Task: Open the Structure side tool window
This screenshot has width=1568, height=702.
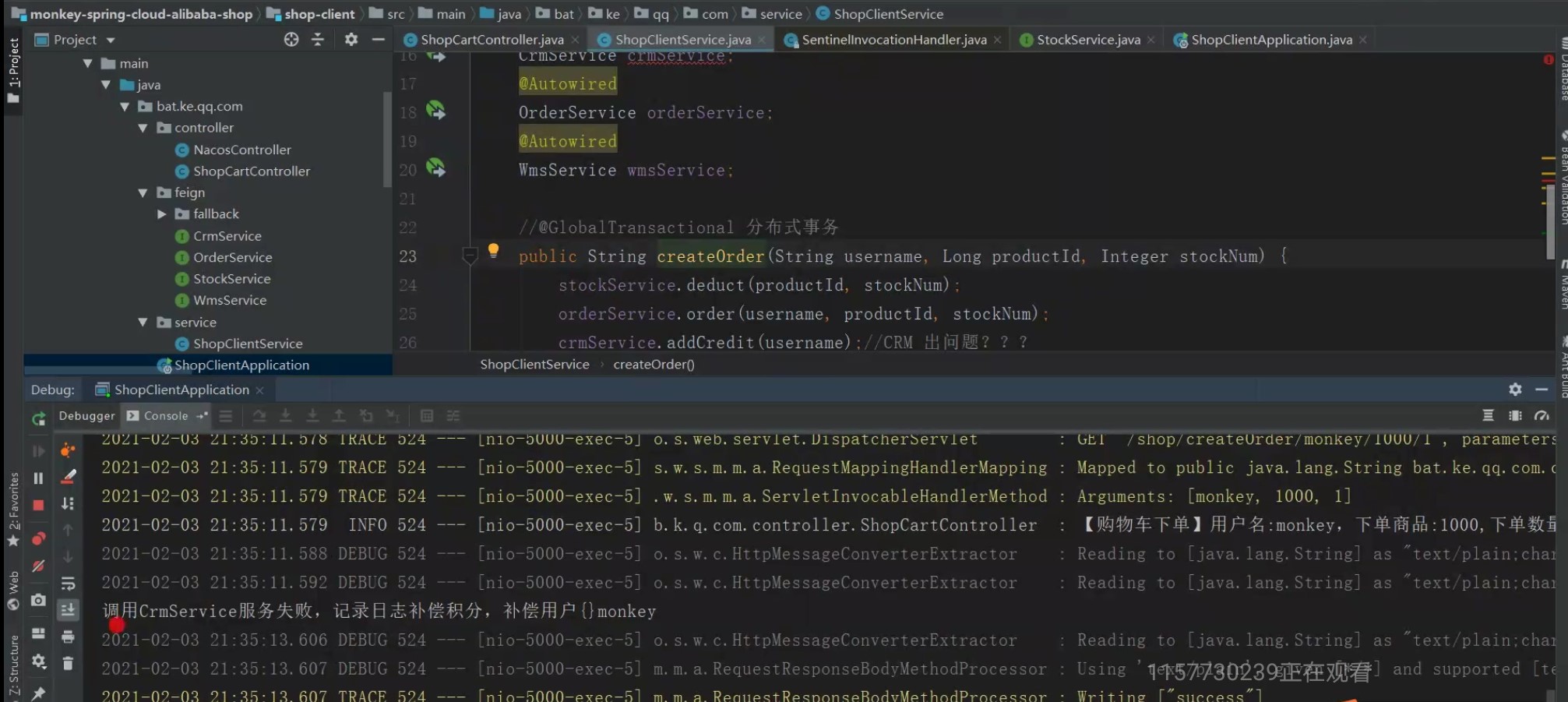Action: [13, 667]
